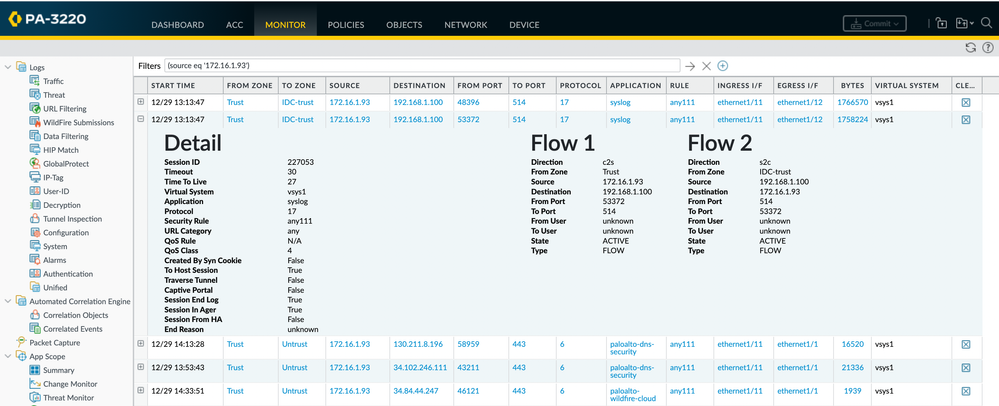Clear session on the first syslog row
999x406 pixels.
click(x=965, y=102)
